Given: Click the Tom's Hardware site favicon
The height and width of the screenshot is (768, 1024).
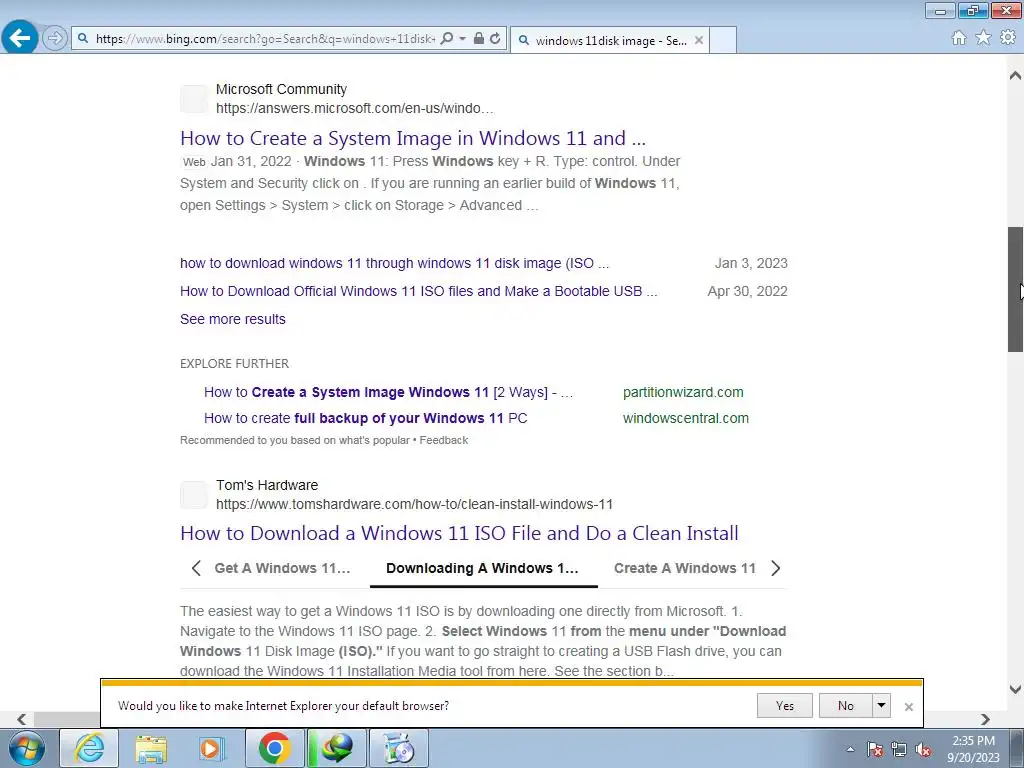Looking at the screenshot, I should [x=194, y=495].
